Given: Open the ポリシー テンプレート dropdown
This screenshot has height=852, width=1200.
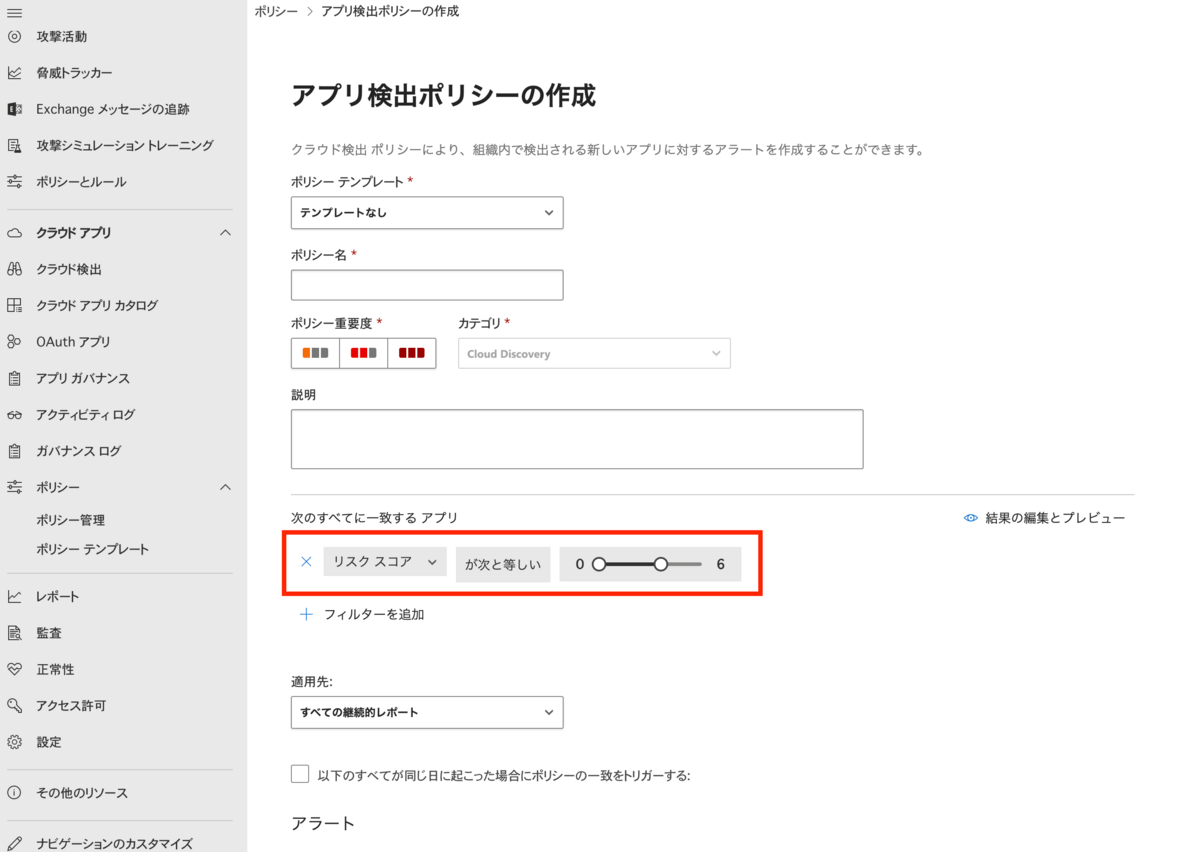Looking at the screenshot, I should [x=427, y=213].
